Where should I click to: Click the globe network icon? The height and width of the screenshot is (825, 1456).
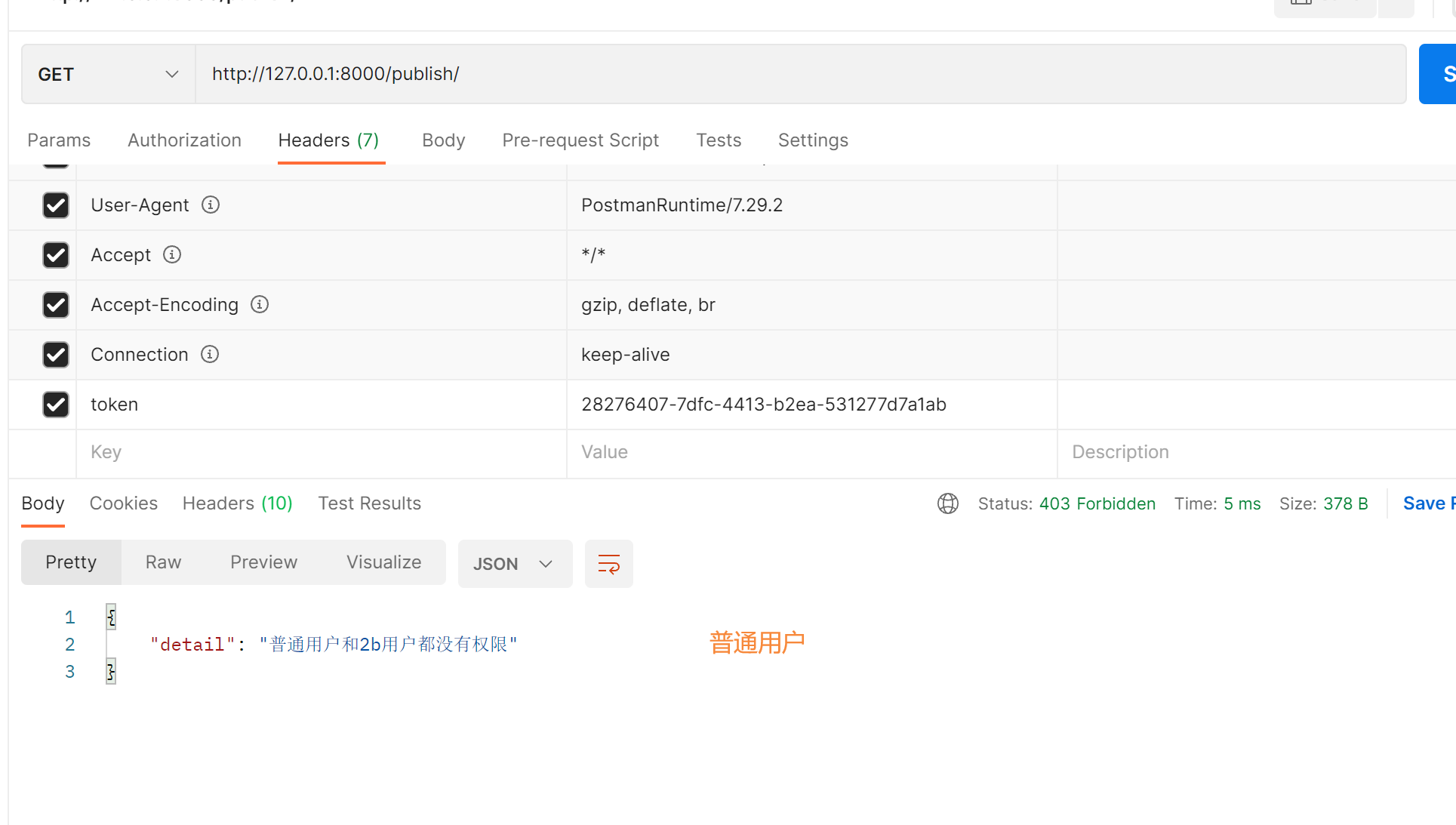coord(947,503)
